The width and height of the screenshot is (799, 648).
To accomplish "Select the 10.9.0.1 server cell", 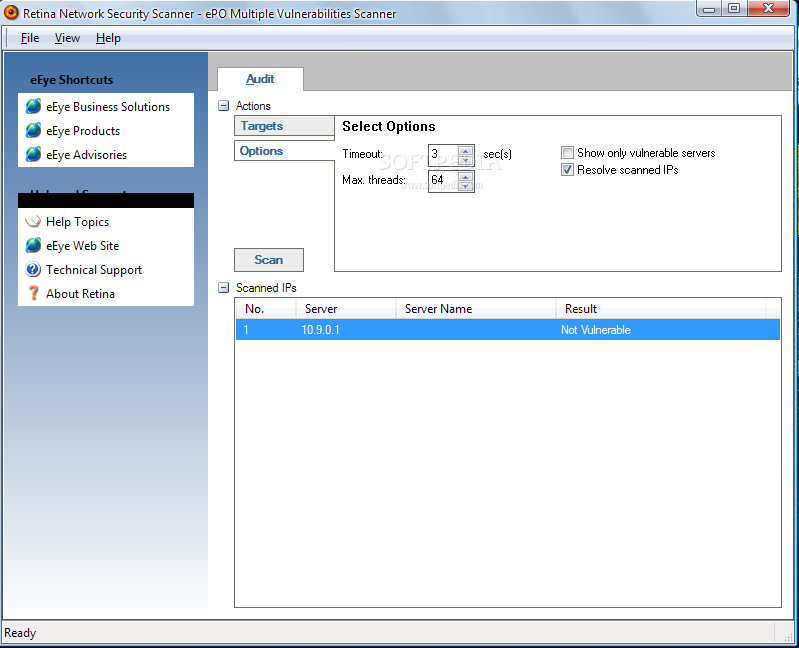I will tap(321, 330).
